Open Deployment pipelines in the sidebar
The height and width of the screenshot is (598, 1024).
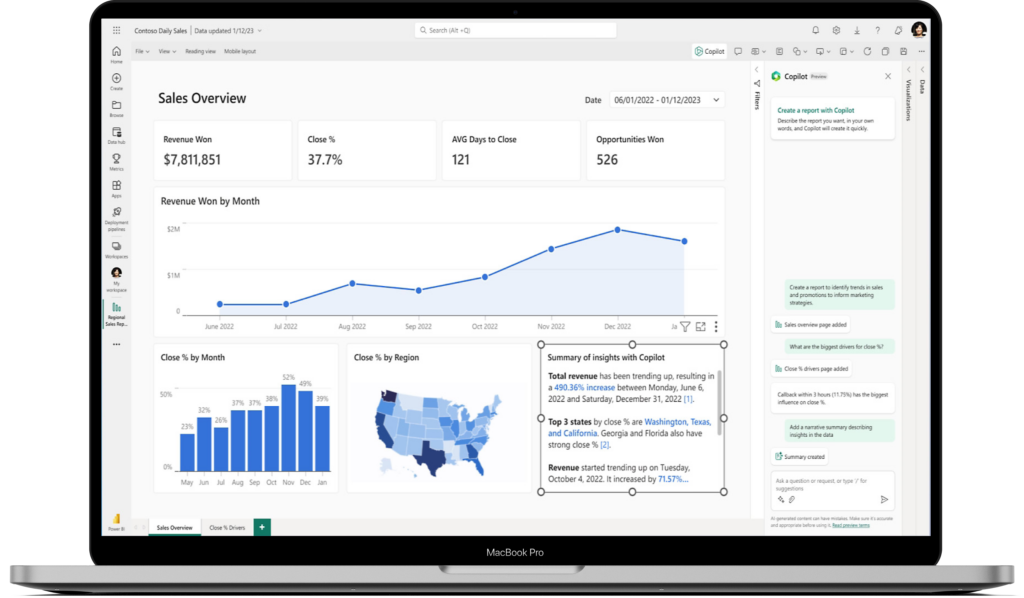(116, 219)
